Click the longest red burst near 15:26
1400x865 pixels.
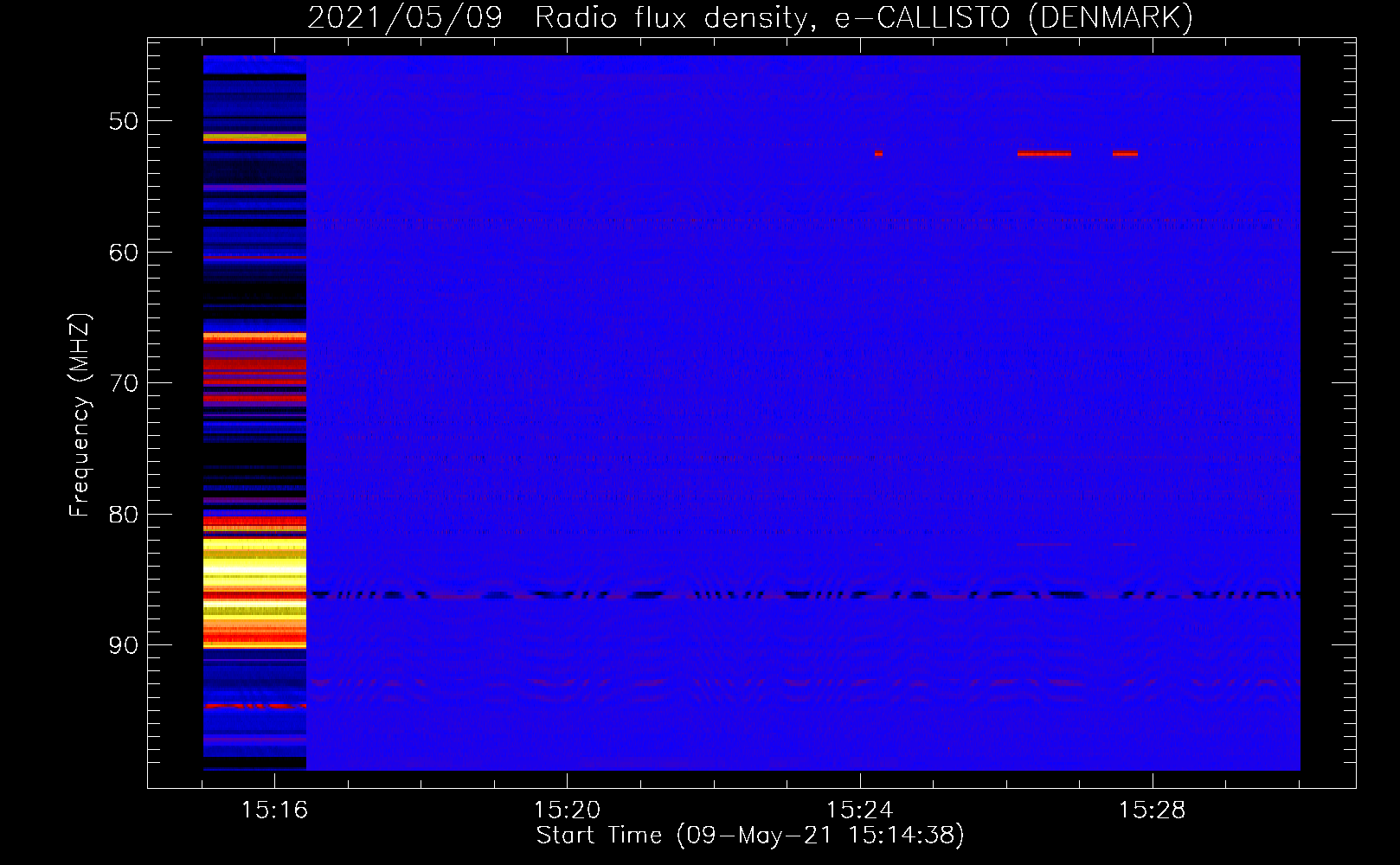(1044, 154)
